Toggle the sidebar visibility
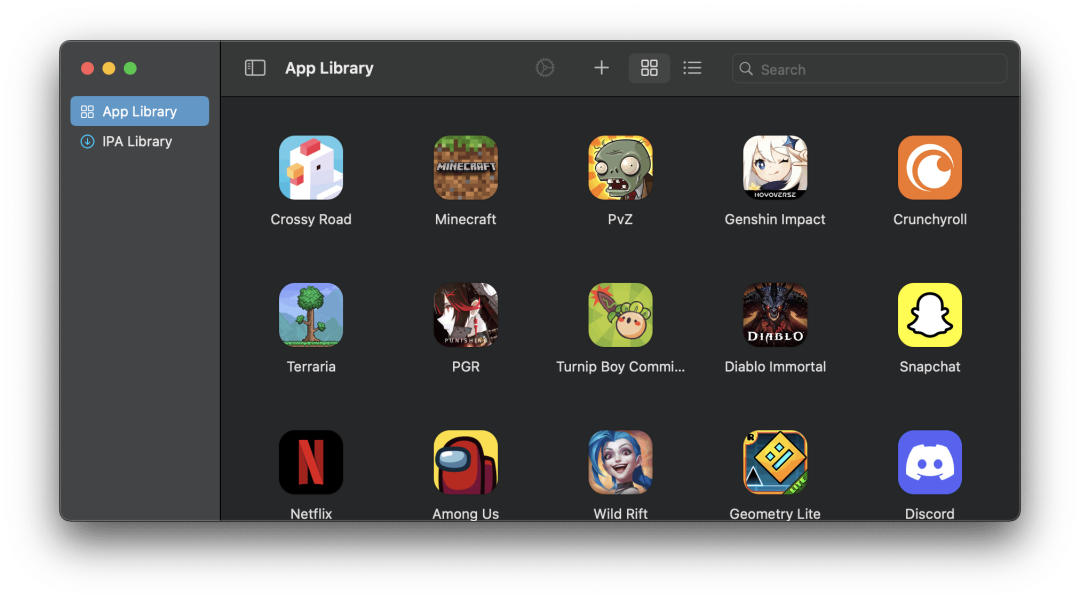Screen dimensions: 1080x600 coord(255,67)
